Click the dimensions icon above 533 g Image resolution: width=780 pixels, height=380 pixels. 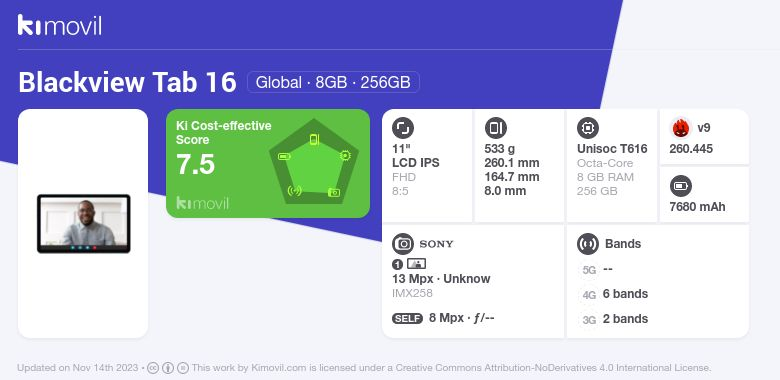point(495,128)
